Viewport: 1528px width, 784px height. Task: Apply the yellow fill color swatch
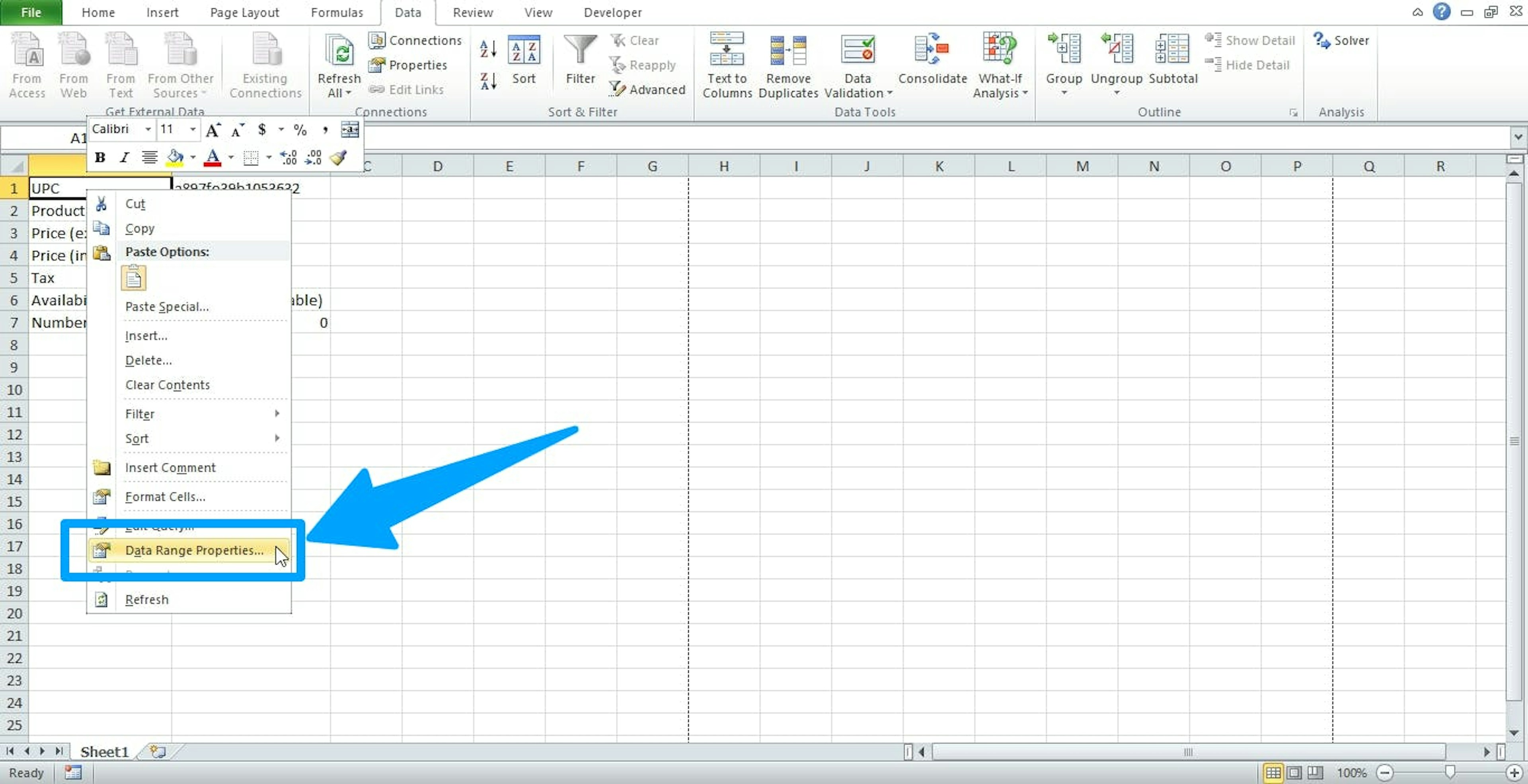[x=175, y=157]
